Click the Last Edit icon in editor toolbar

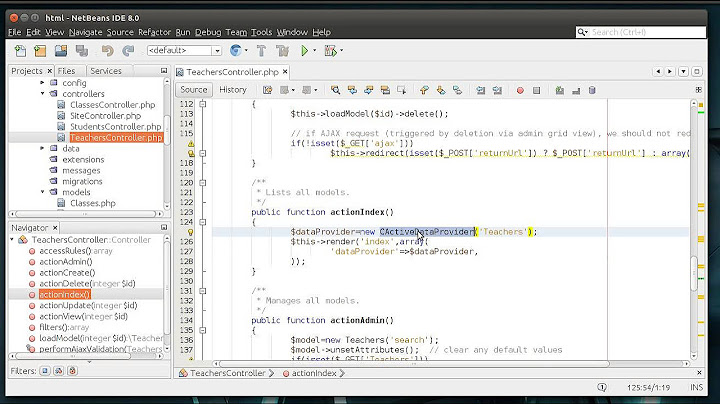coord(267,90)
